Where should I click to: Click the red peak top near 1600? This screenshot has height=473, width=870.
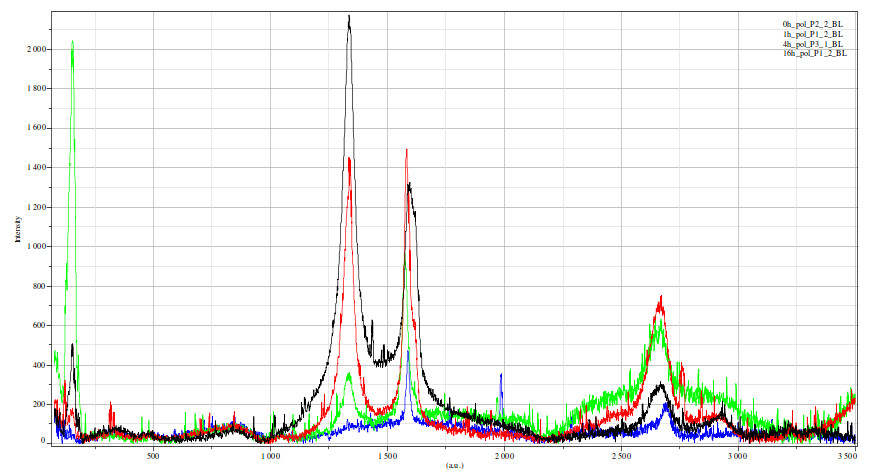[406, 150]
